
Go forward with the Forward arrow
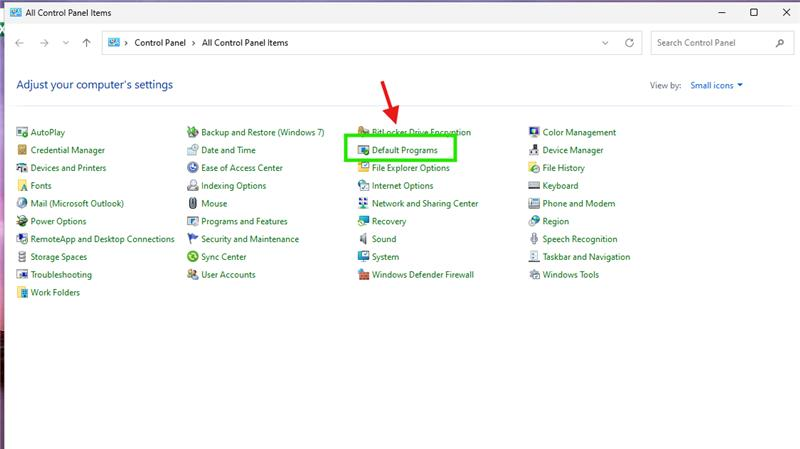[44, 43]
